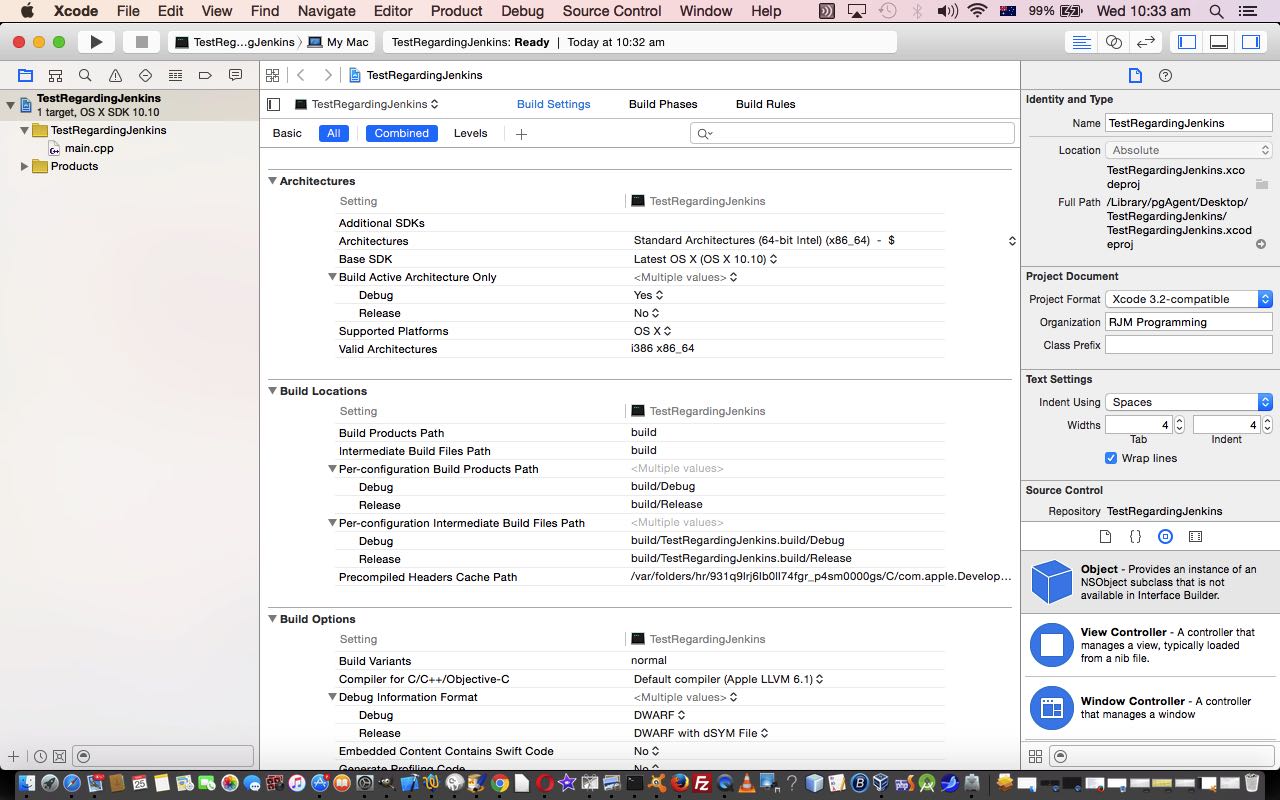Select the Build Settings tab
Screen dimensions: 1280x800
pyautogui.click(x=553, y=104)
